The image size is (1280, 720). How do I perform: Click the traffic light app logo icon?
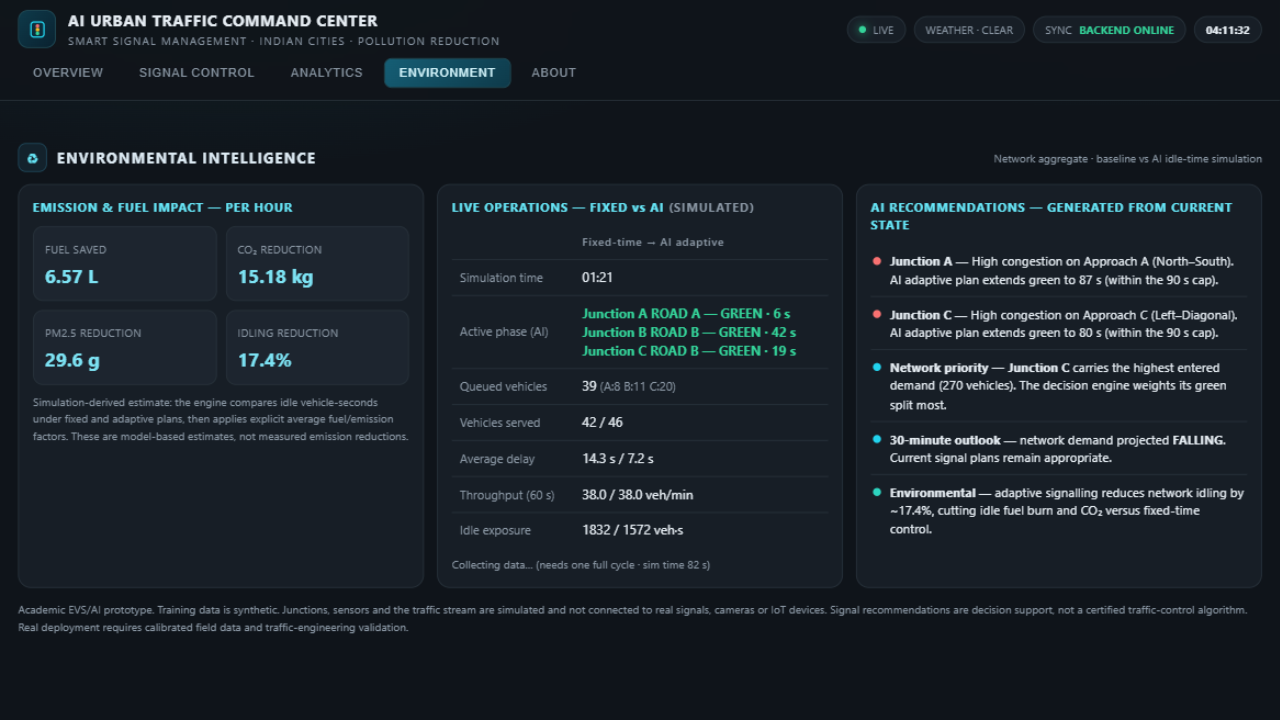tap(37, 29)
